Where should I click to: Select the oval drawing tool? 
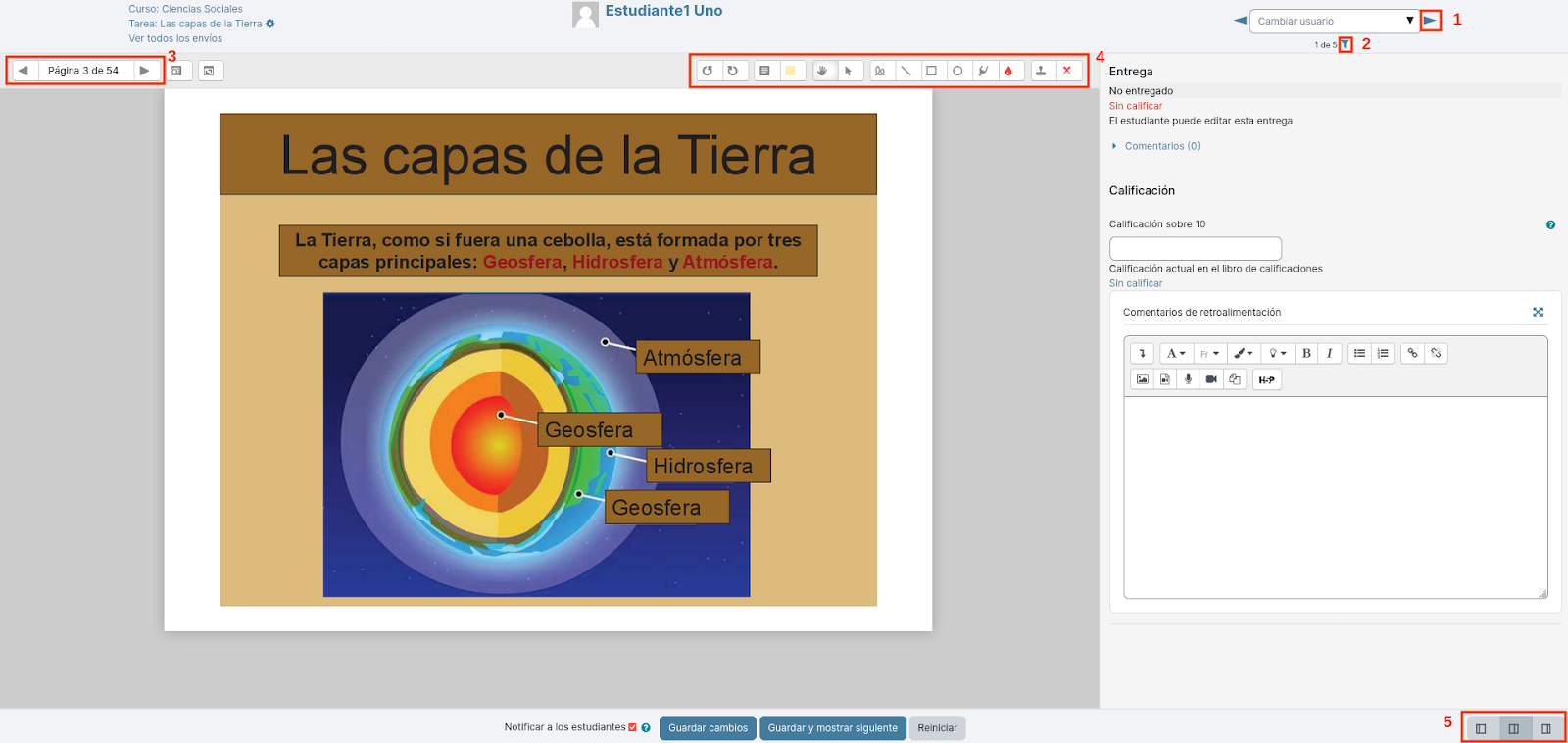point(957,71)
